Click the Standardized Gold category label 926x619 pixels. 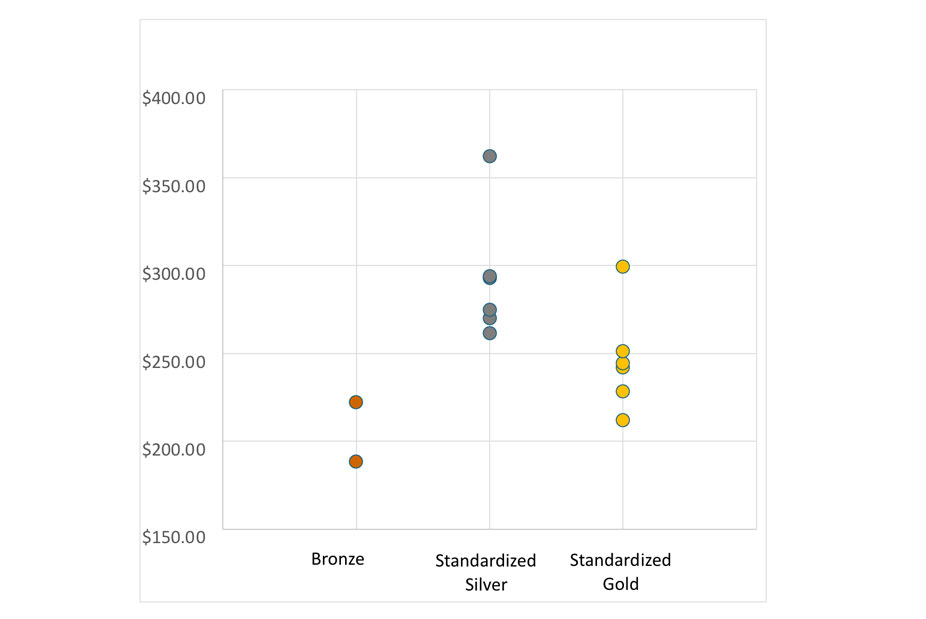620,572
